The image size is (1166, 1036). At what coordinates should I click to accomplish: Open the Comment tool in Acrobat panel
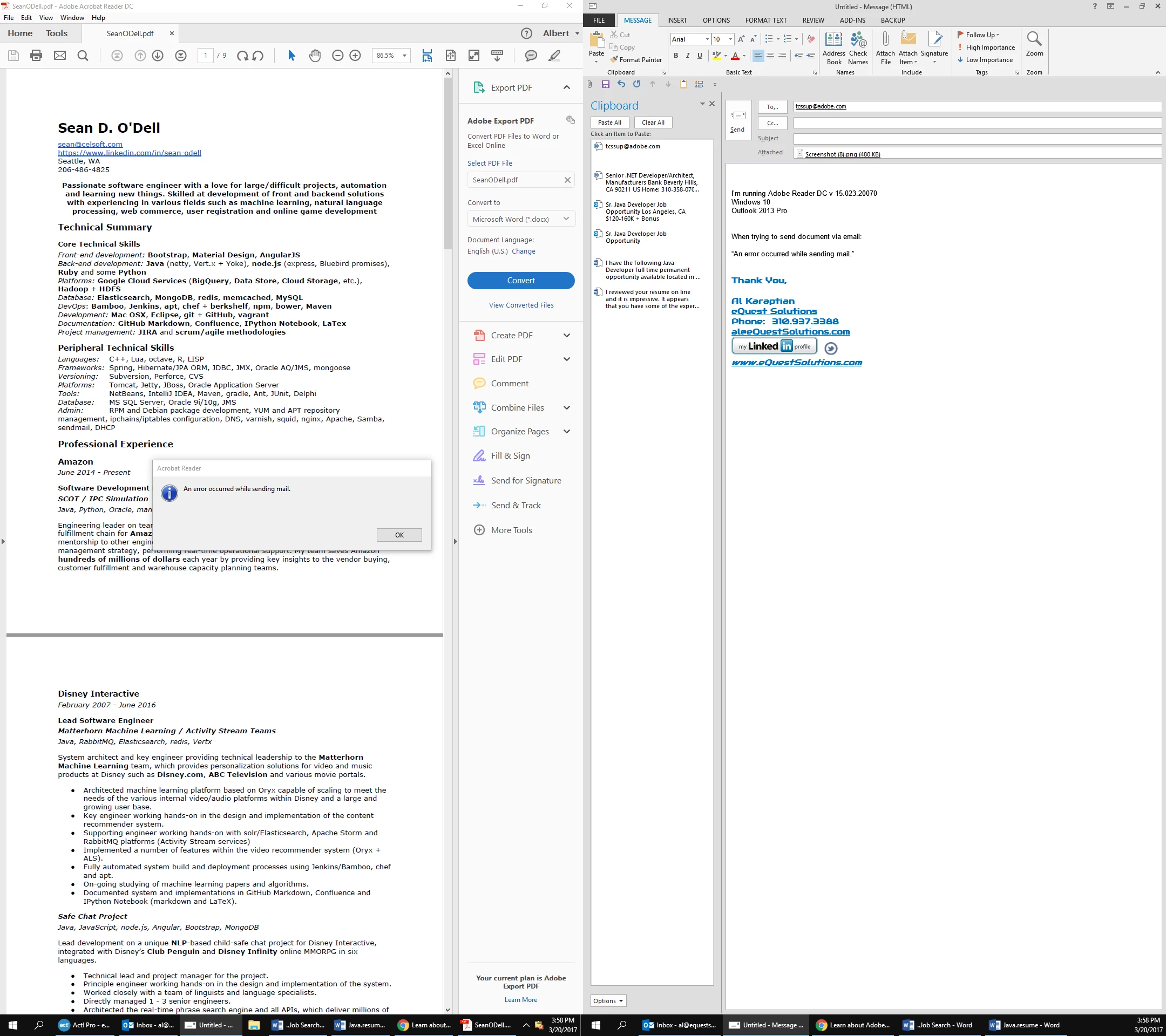510,383
